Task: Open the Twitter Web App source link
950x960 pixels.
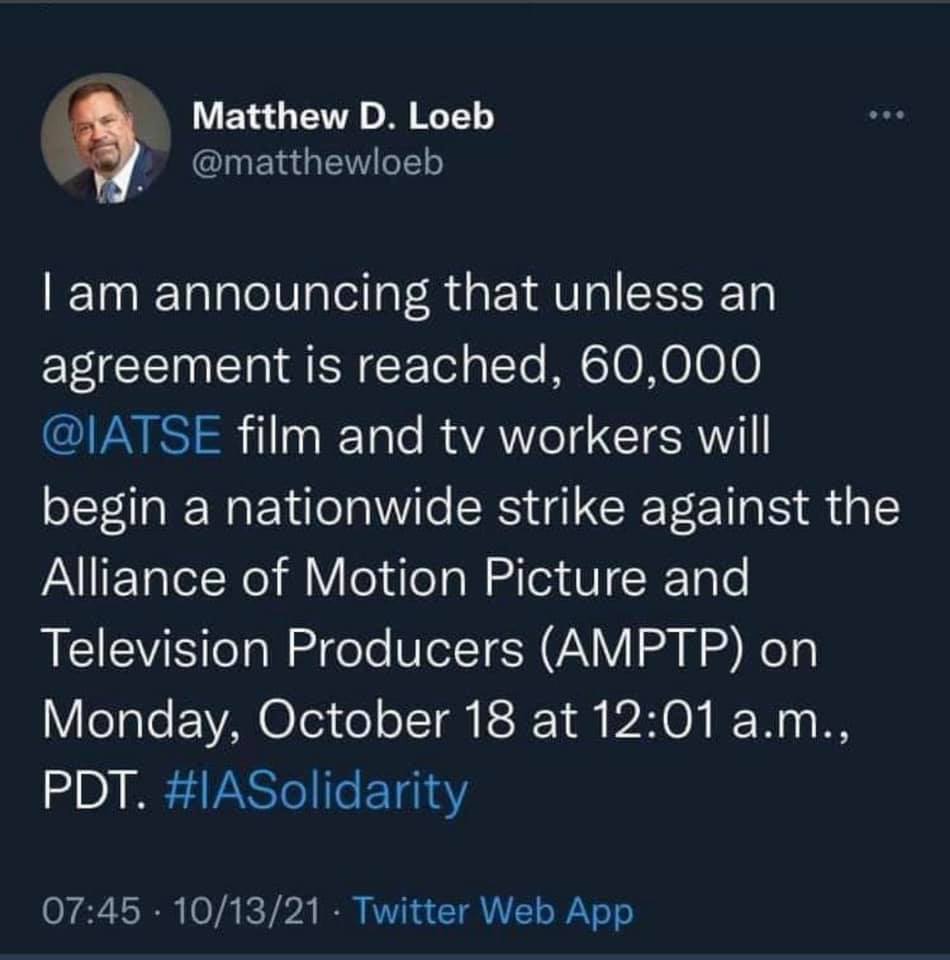Action: 493,912
